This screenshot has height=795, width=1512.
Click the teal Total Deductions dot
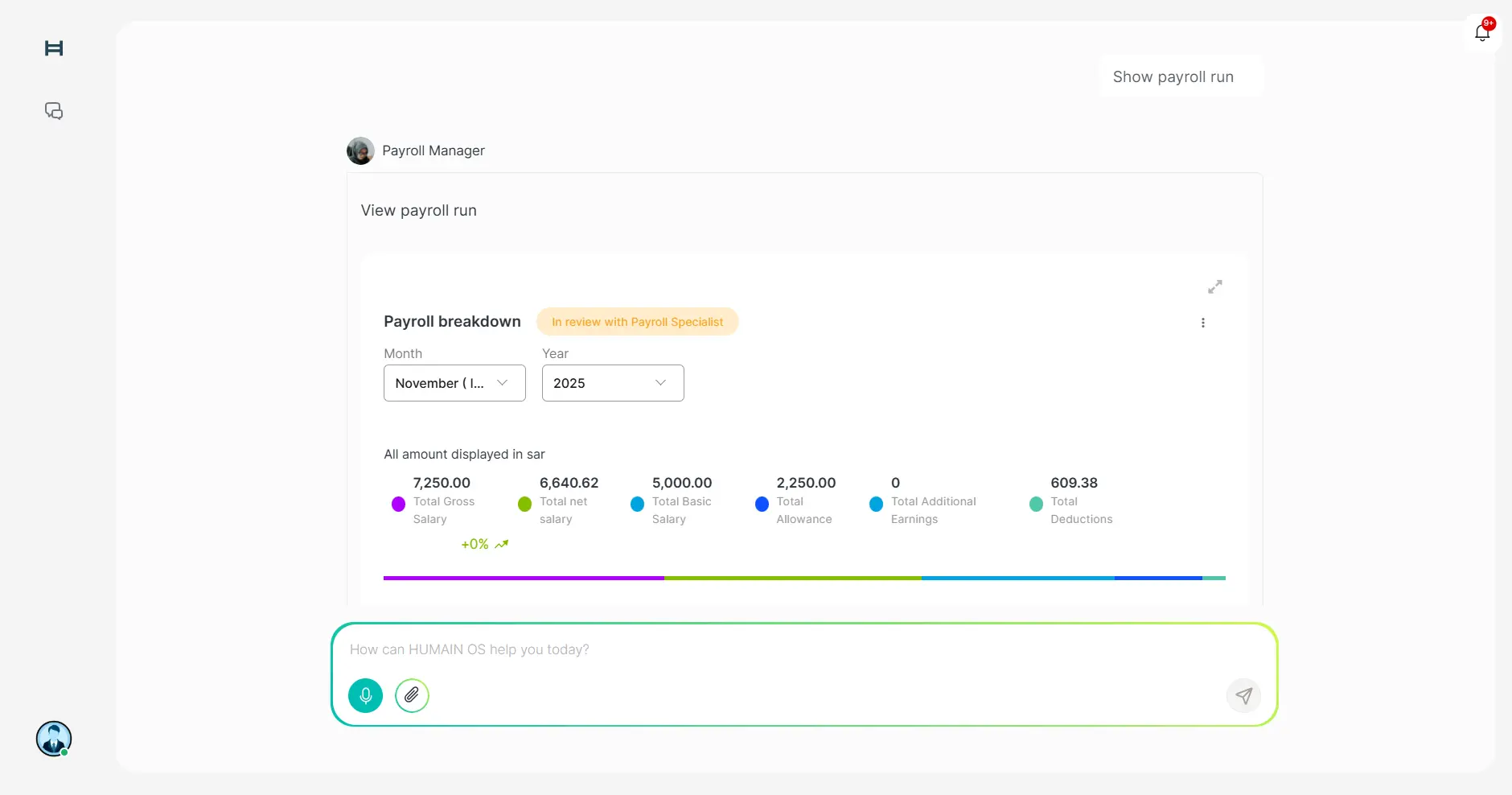pyautogui.click(x=1036, y=504)
